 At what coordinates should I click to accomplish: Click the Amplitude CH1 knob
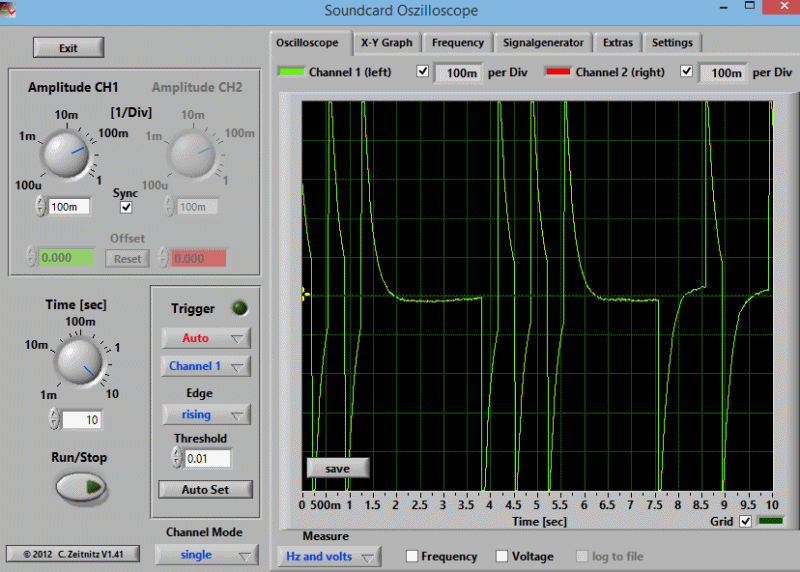pos(65,154)
